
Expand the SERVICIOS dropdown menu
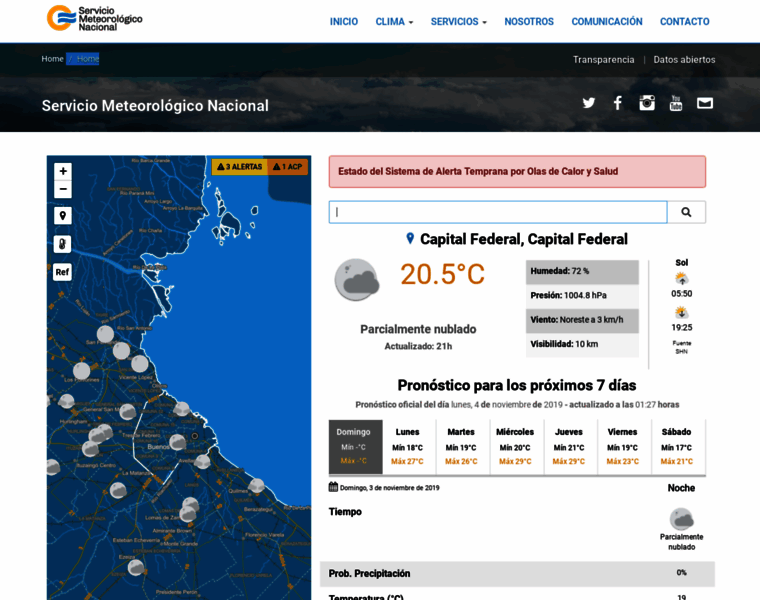pyautogui.click(x=459, y=22)
